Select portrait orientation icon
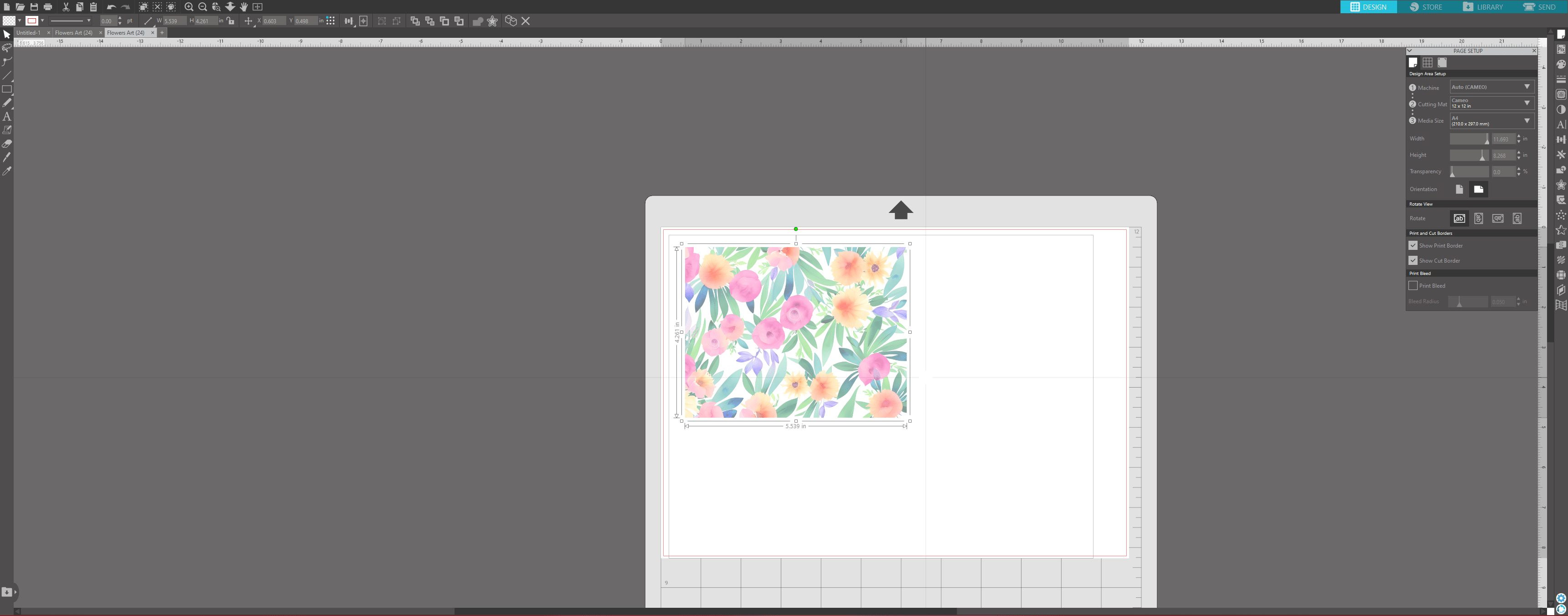The width and height of the screenshot is (1568, 616). click(x=1459, y=189)
